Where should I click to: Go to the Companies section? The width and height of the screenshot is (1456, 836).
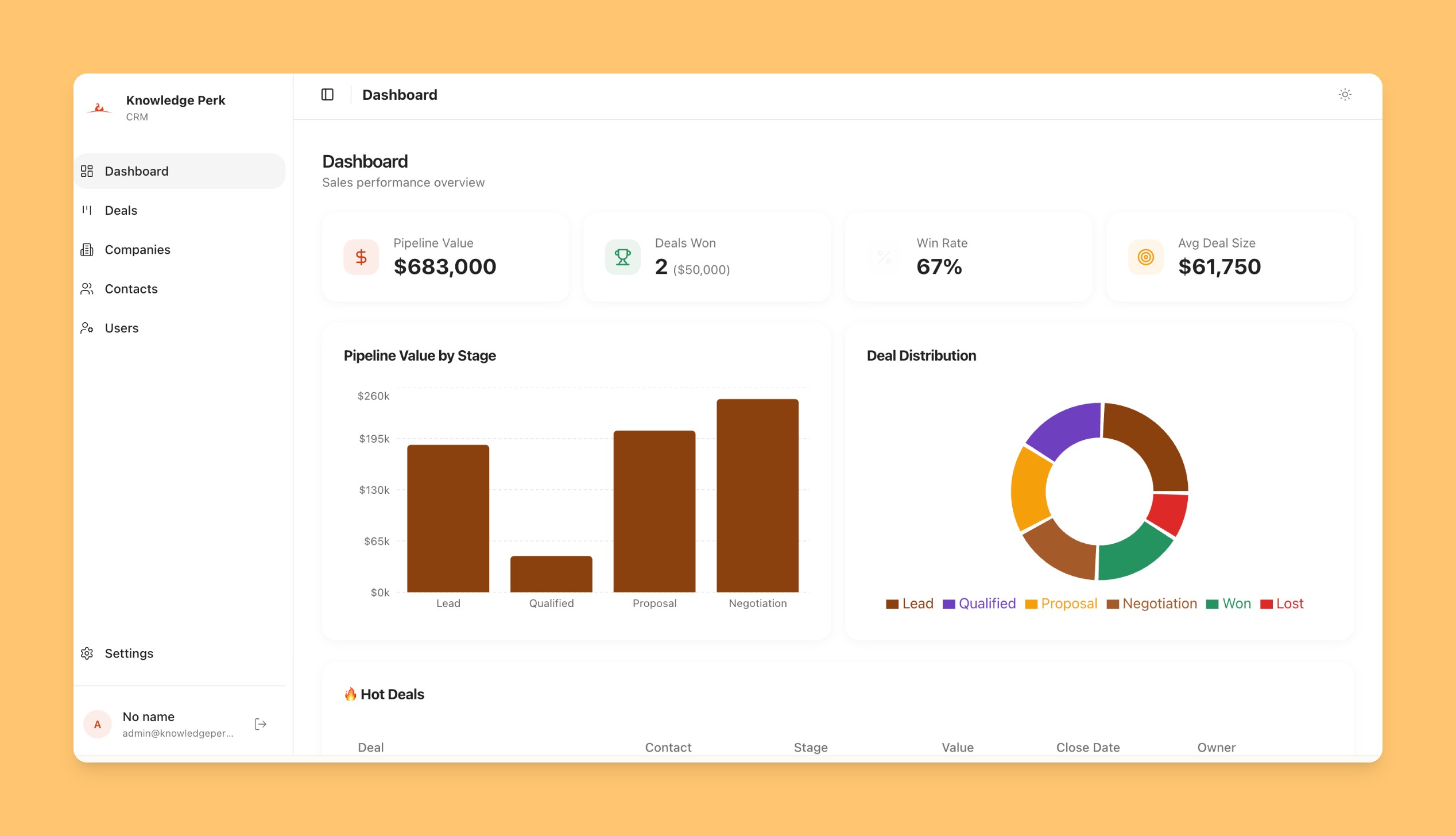137,250
